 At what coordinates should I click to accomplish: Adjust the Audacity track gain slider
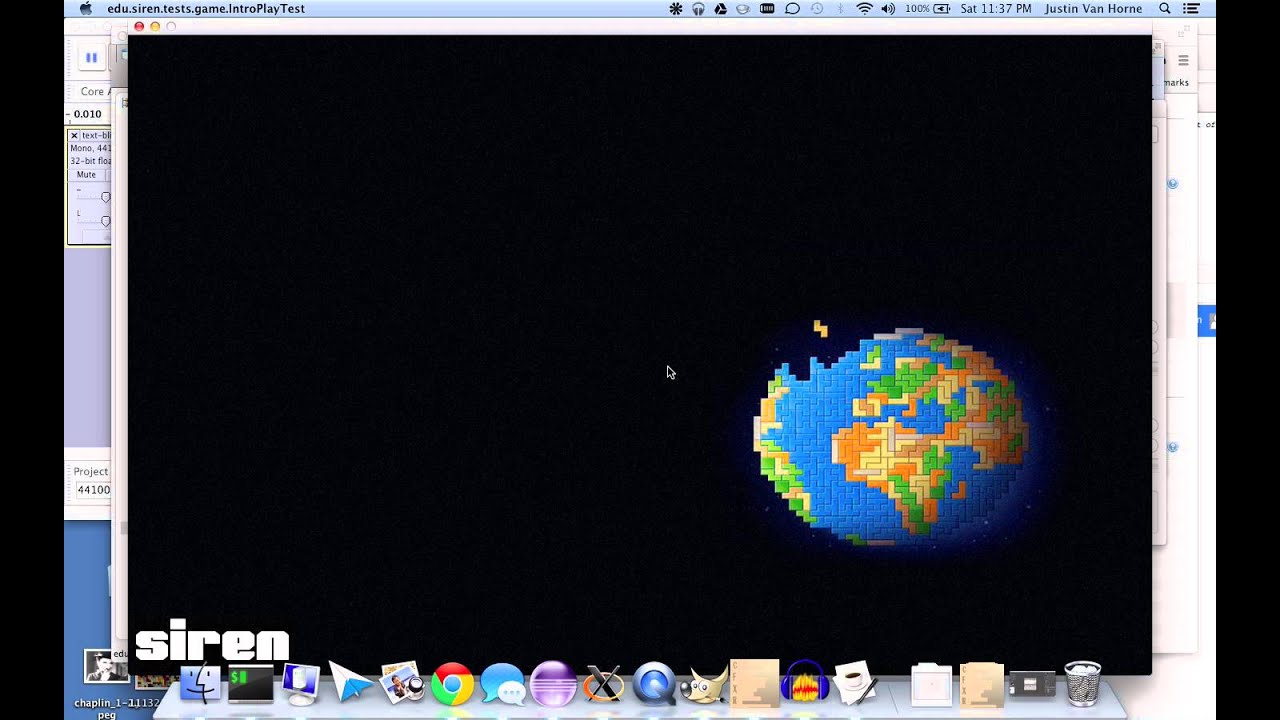(105, 197)
